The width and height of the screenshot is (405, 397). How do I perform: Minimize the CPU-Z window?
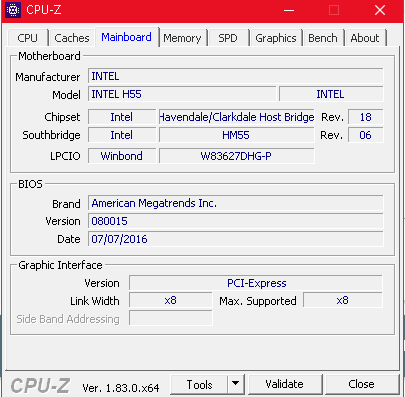289,10
